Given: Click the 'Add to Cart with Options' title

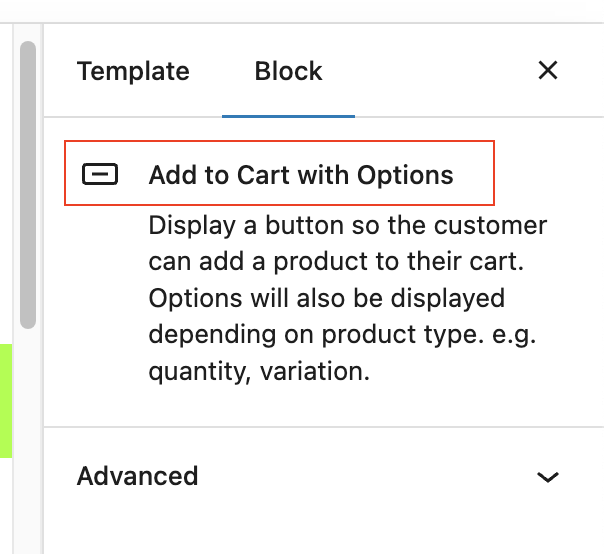Looking at the screenshot, I should point(300,176).
